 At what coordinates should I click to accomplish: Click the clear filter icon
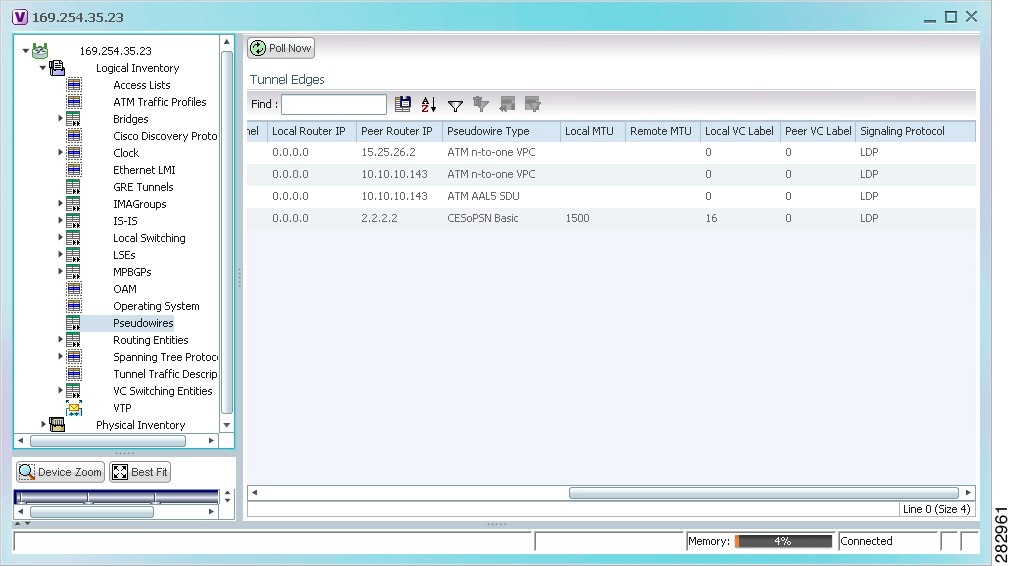pyautogui.click(x=481, y=104)
